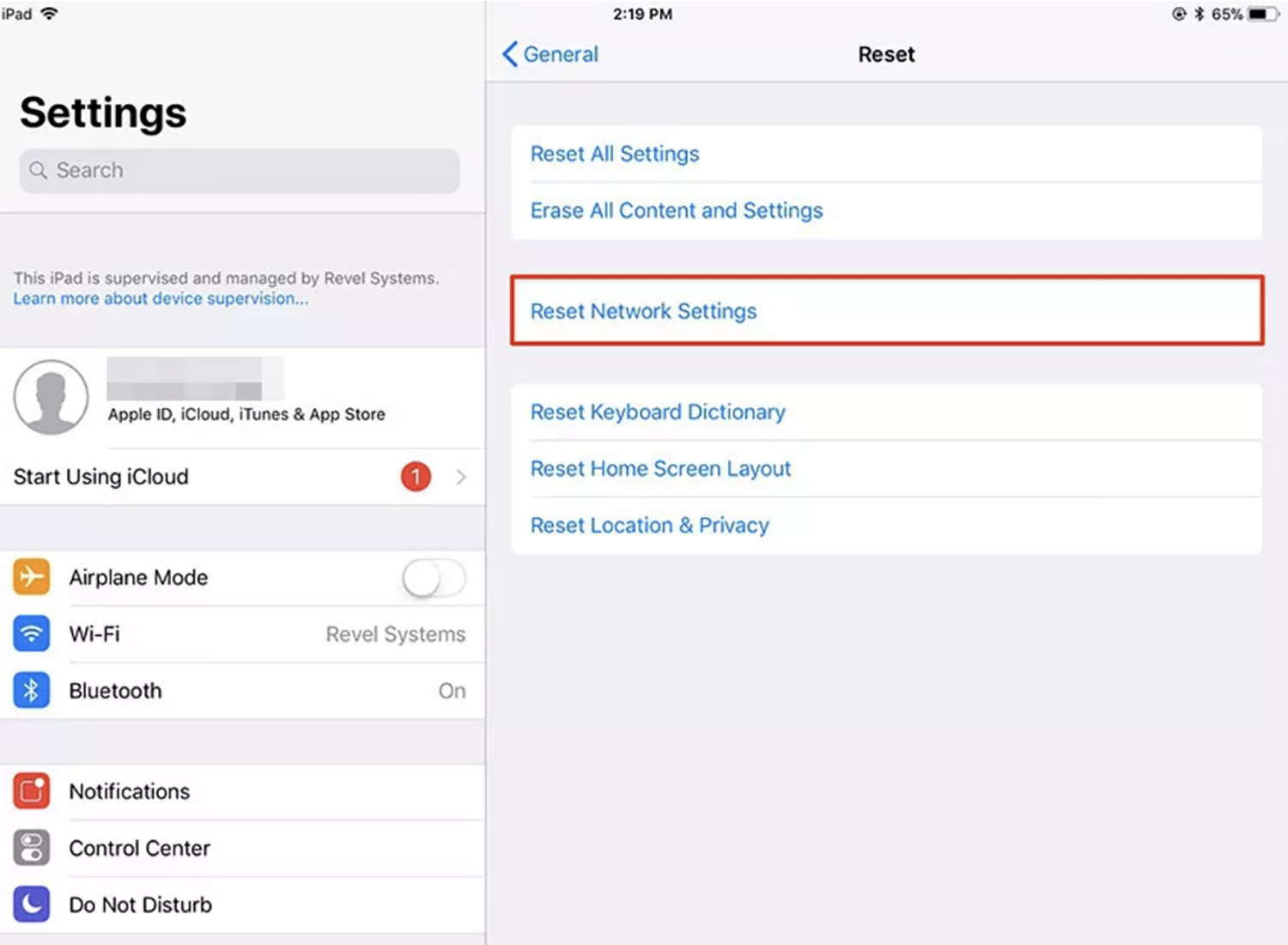
Task: Tap the red Notifications icon
Action: 31,791
